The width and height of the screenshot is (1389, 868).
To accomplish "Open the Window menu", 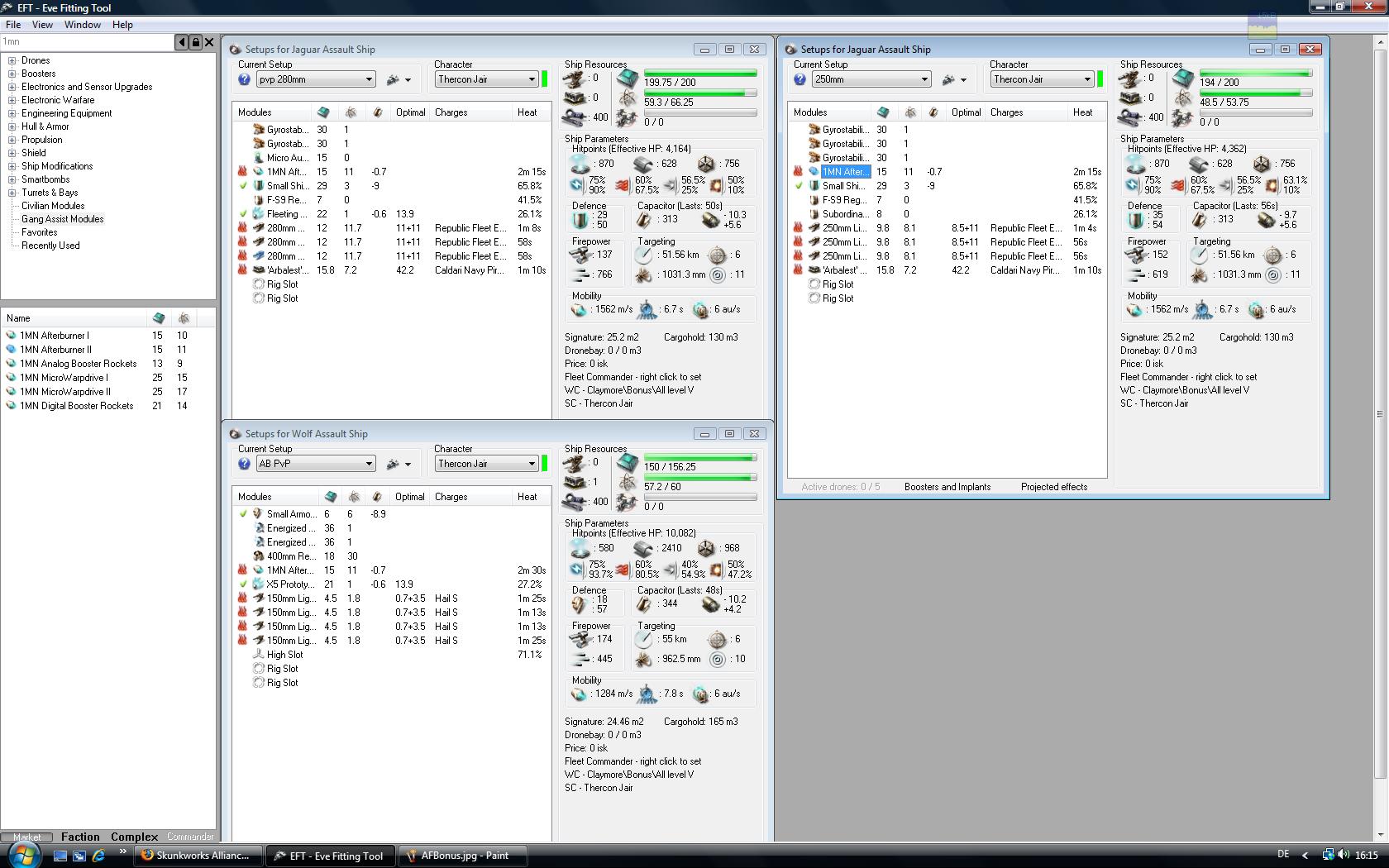I will [83, 25].
